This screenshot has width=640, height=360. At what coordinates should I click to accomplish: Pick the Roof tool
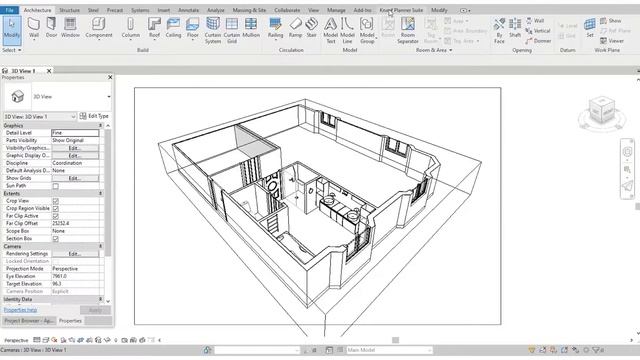click(154, 28)
